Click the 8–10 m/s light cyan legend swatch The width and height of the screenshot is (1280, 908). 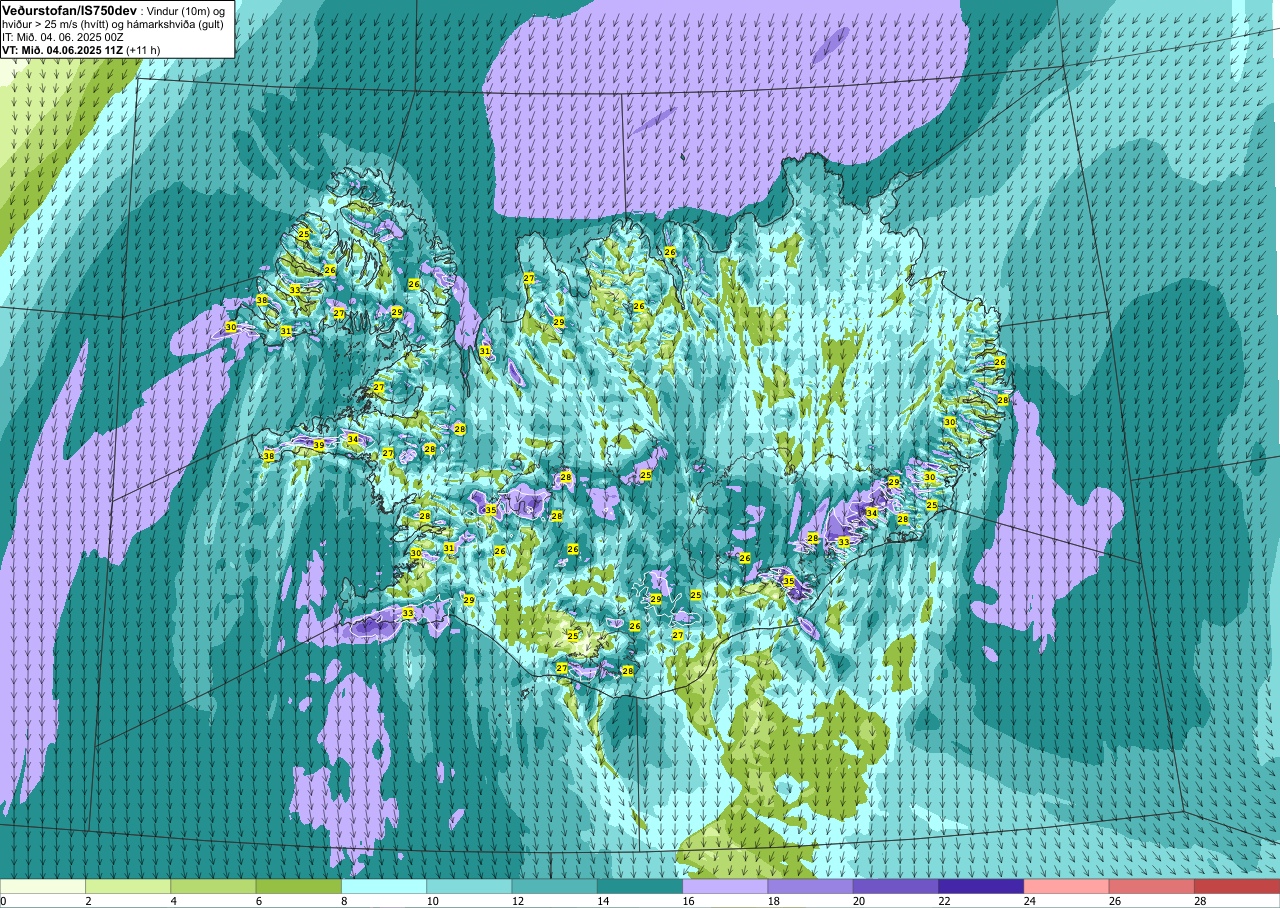[384, 886]
